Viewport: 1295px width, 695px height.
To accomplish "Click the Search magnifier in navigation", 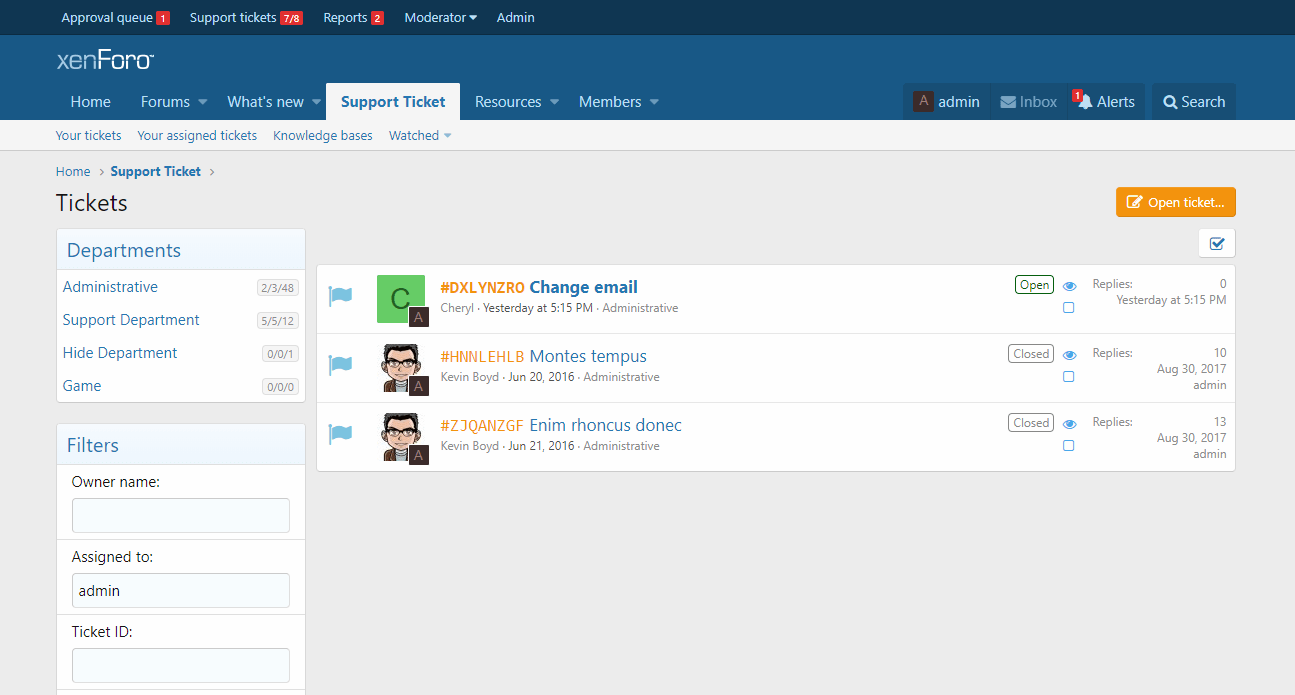I will click(x=1170, y=102).
